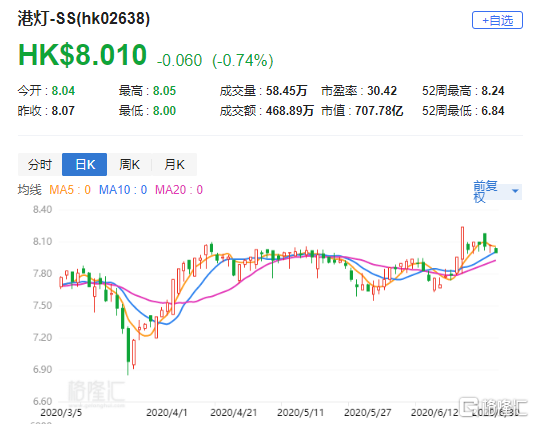Click the 52周最高 value 8.24
534x424 pixels.
point(492,91)
